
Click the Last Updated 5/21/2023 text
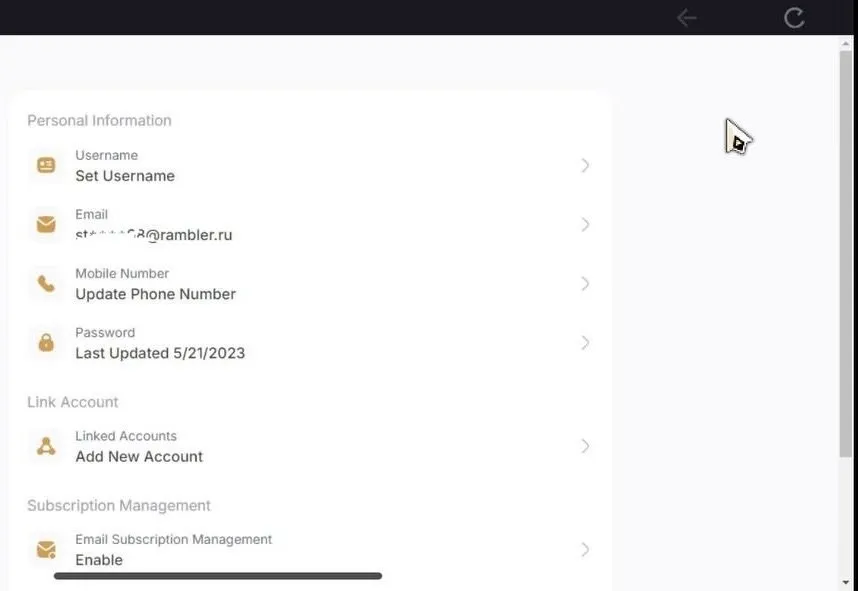coord(160,353)
